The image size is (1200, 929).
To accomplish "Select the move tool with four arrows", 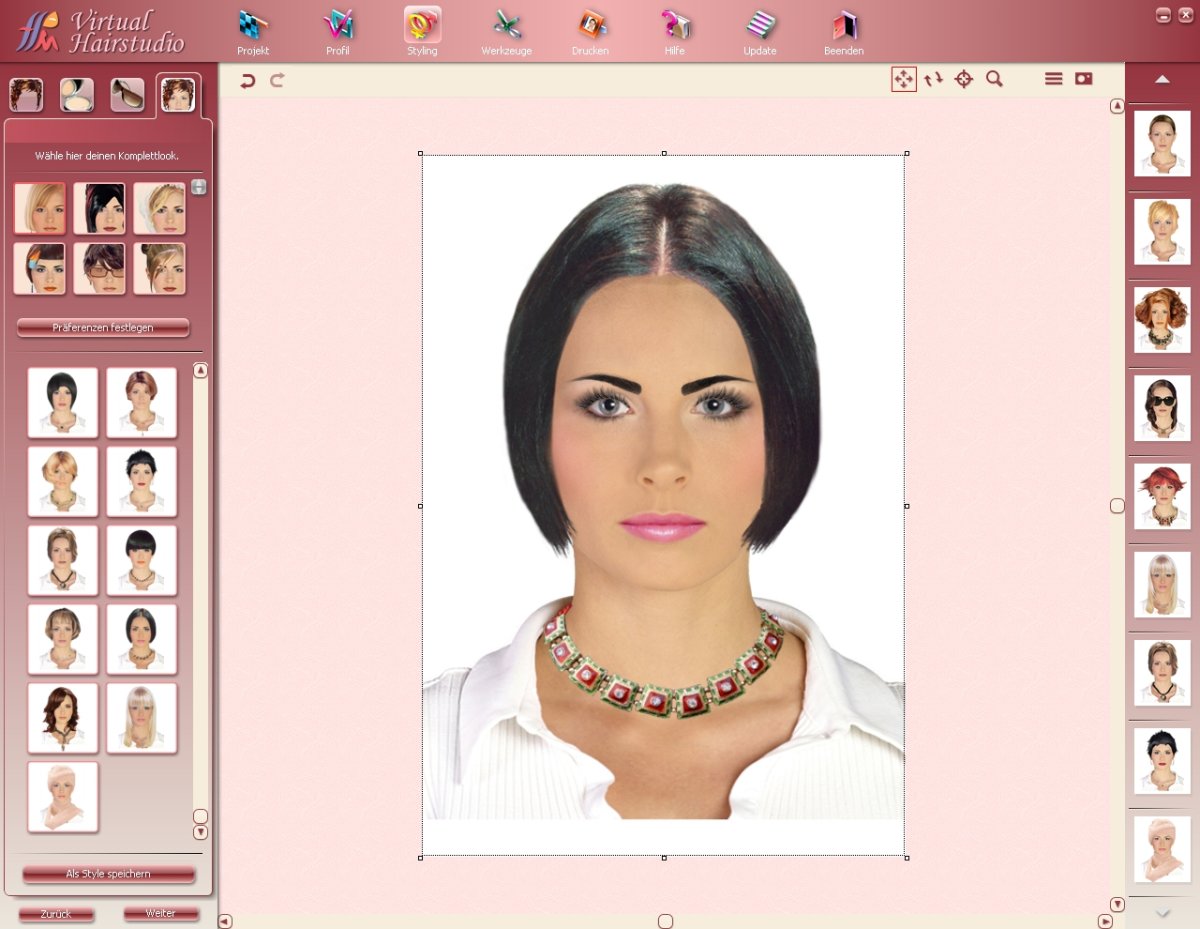I will pos(903,79).
